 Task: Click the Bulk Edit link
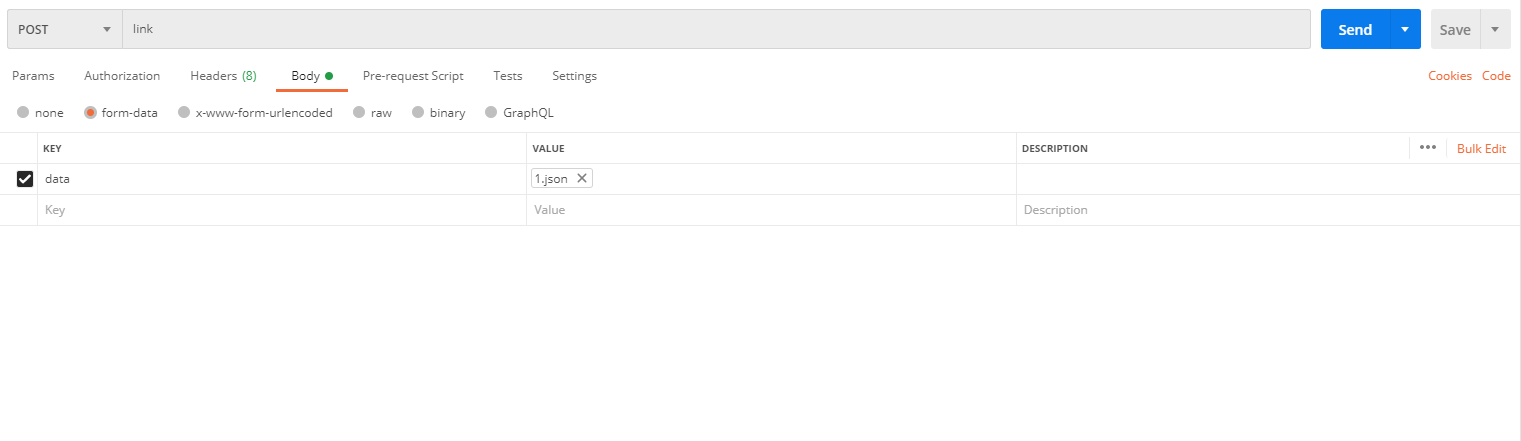click(1481, 148)
